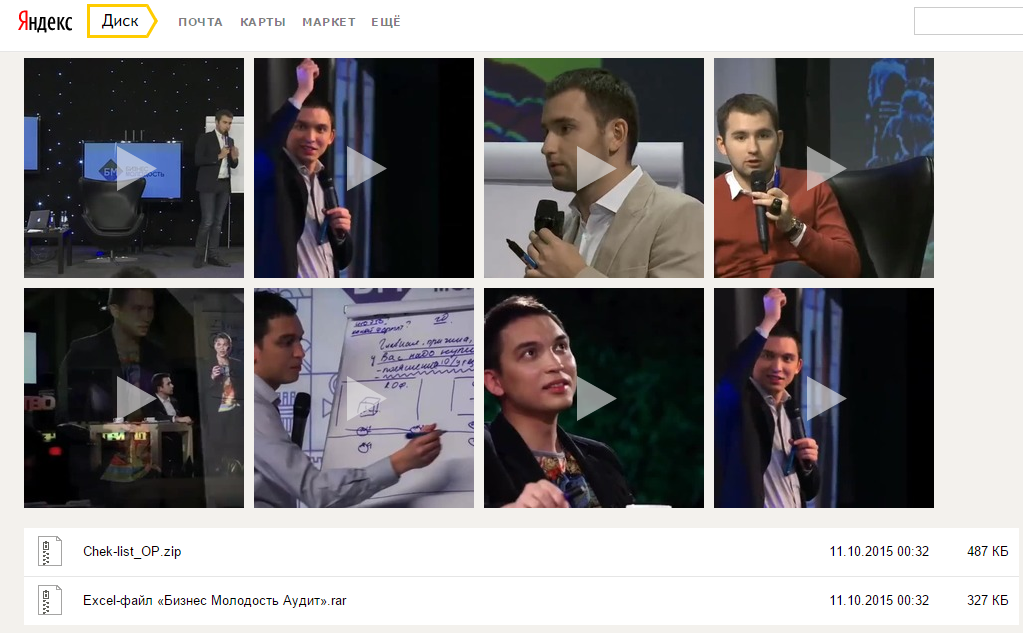
Task: Open the ПОЧТА menu item
Action: click(x=200, y=22)
